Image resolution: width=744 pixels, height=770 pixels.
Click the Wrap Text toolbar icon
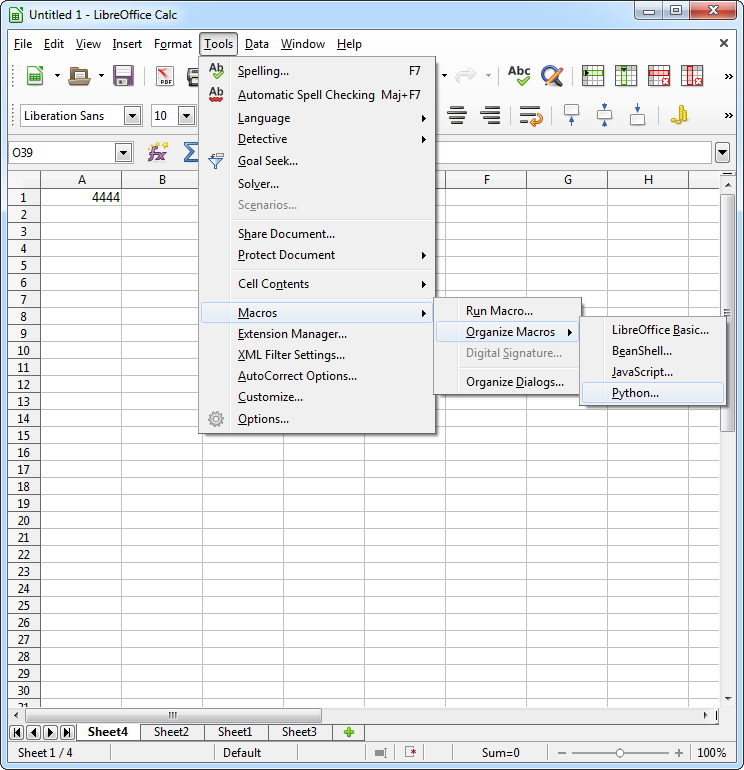531,116
